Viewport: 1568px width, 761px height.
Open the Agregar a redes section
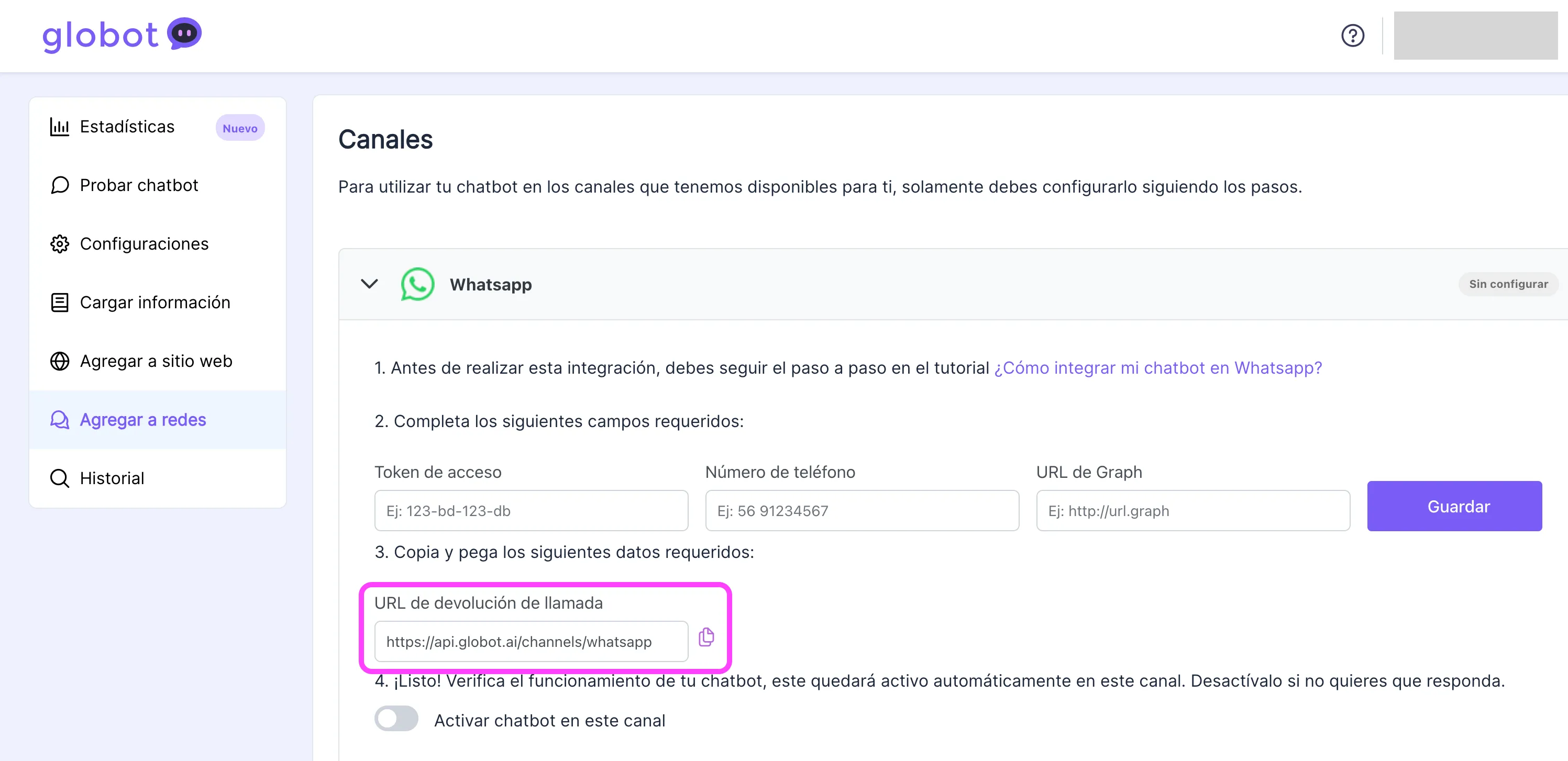tap(142, 419)
